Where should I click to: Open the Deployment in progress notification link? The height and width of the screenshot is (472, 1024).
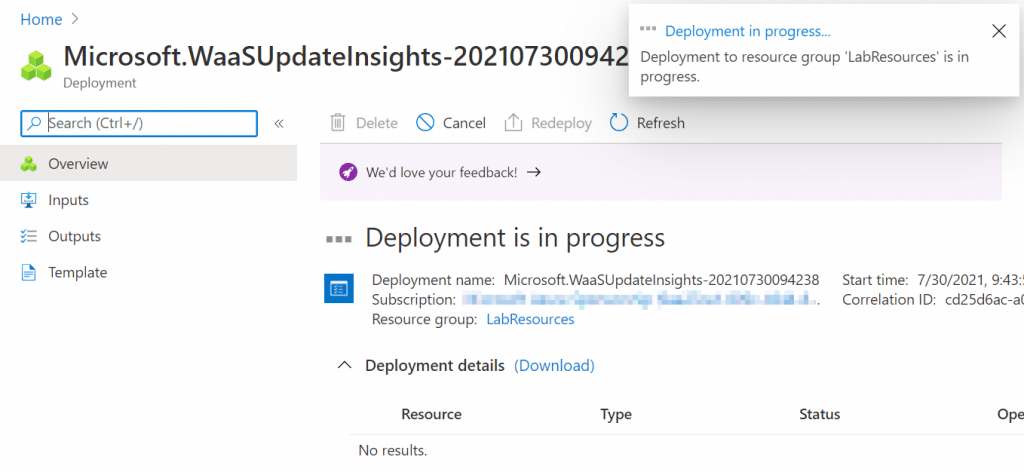(748, 31)
